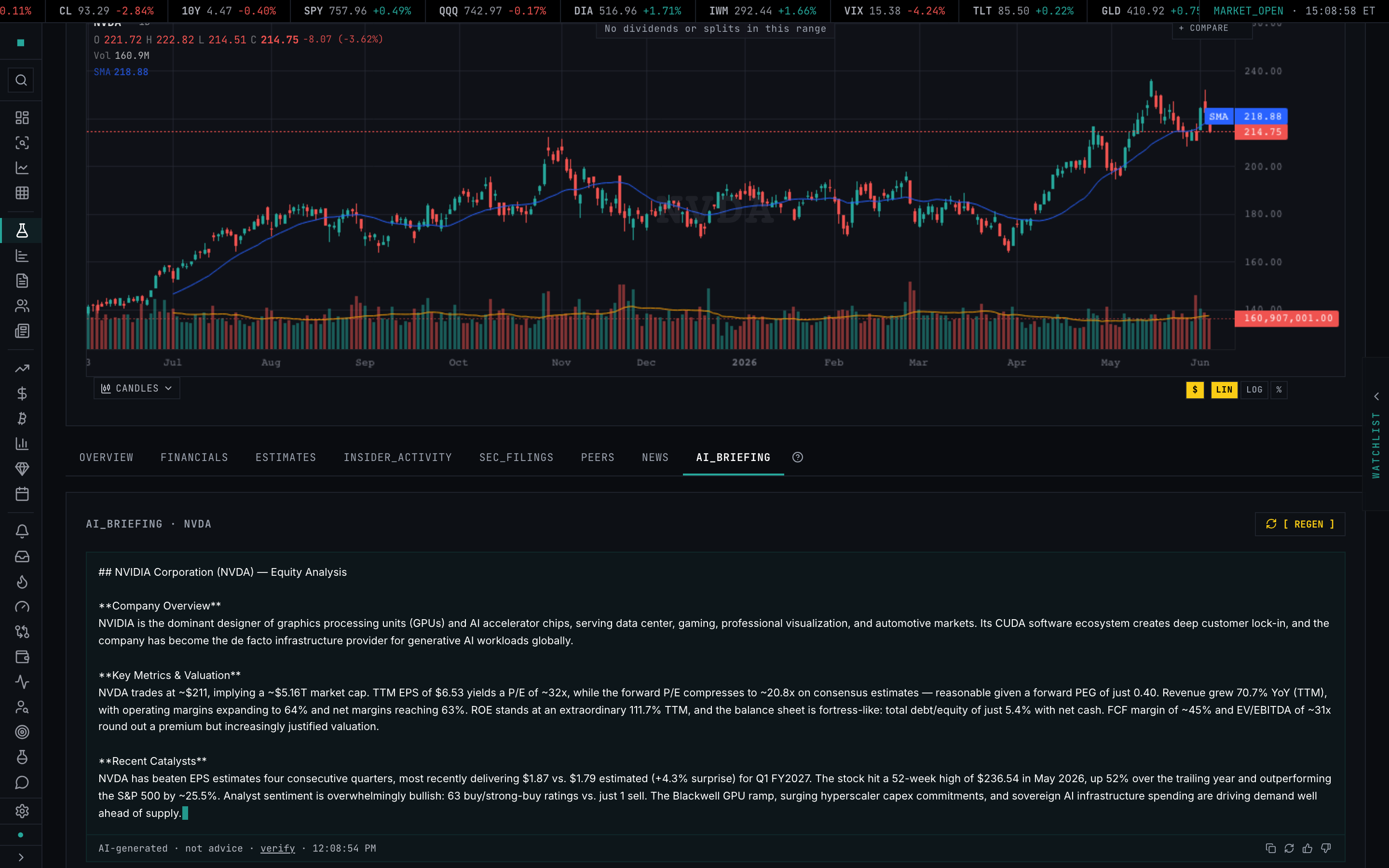This screenshot has height=868, width=1389.
Task: Open the vertical bar chart icon
Action: (22, 444)
